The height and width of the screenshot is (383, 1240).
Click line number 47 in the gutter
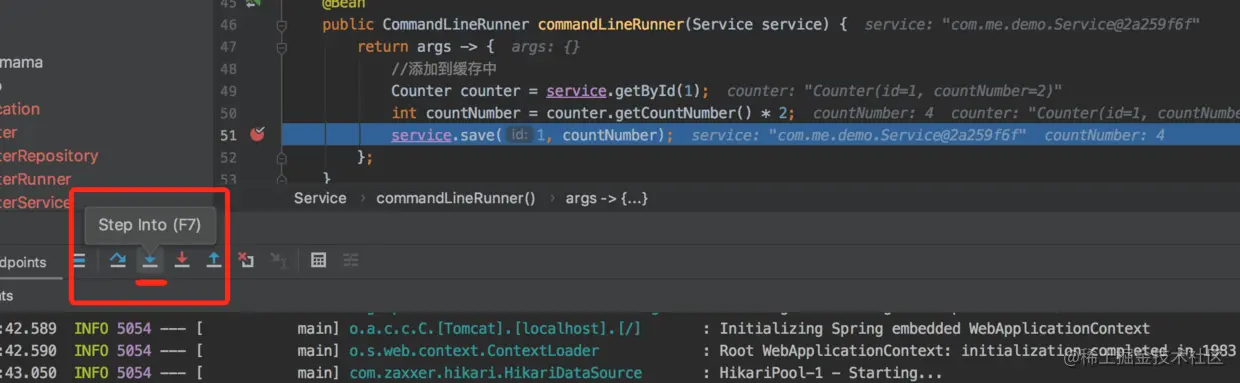pos(228,47)
